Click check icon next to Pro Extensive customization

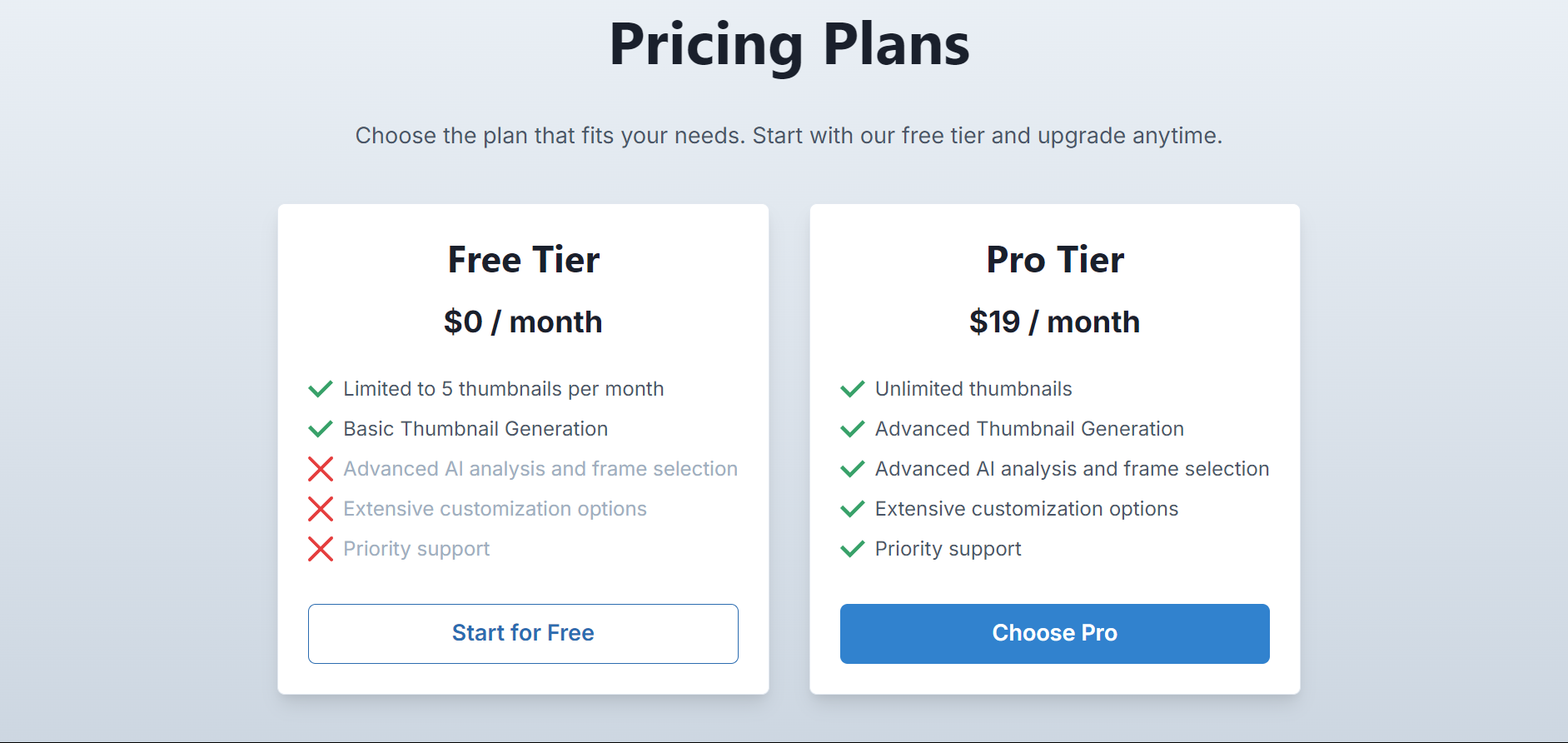coord(853,509)
